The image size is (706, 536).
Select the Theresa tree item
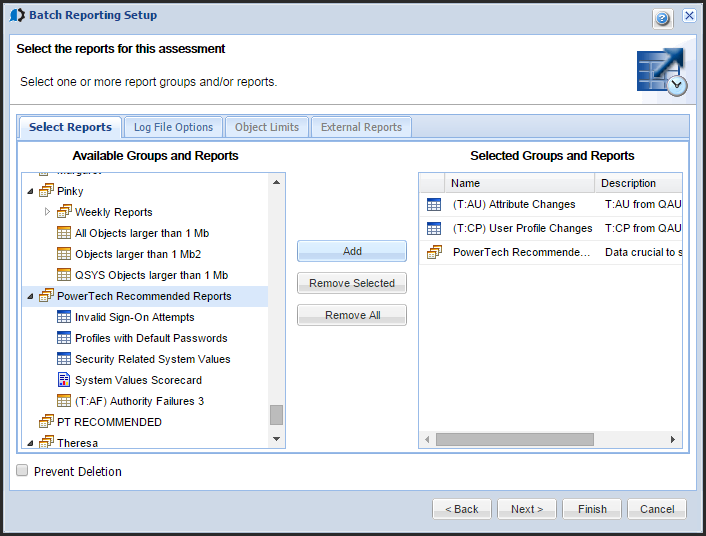(77, 443)
